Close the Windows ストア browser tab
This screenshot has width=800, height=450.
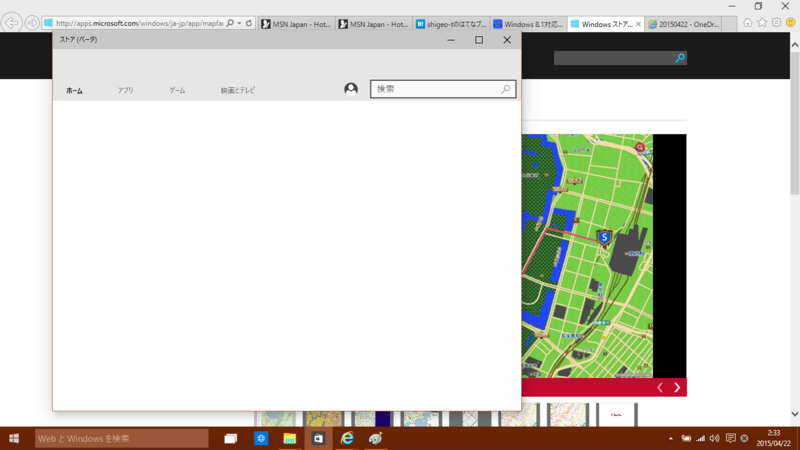pyautogui.click(x=638, y=24)
